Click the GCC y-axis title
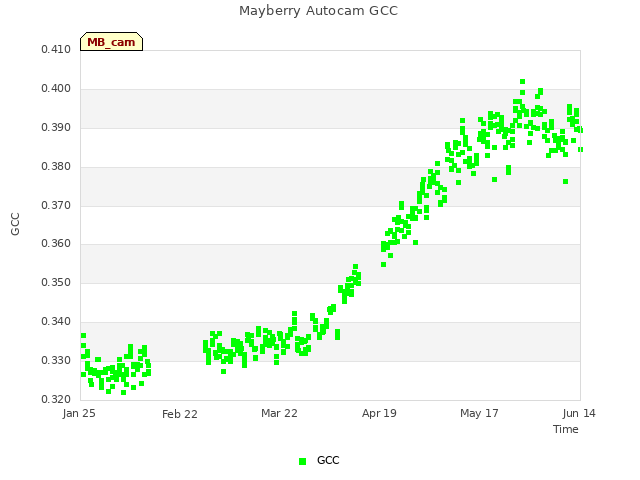The image size is (640, 480). point(15,224)
